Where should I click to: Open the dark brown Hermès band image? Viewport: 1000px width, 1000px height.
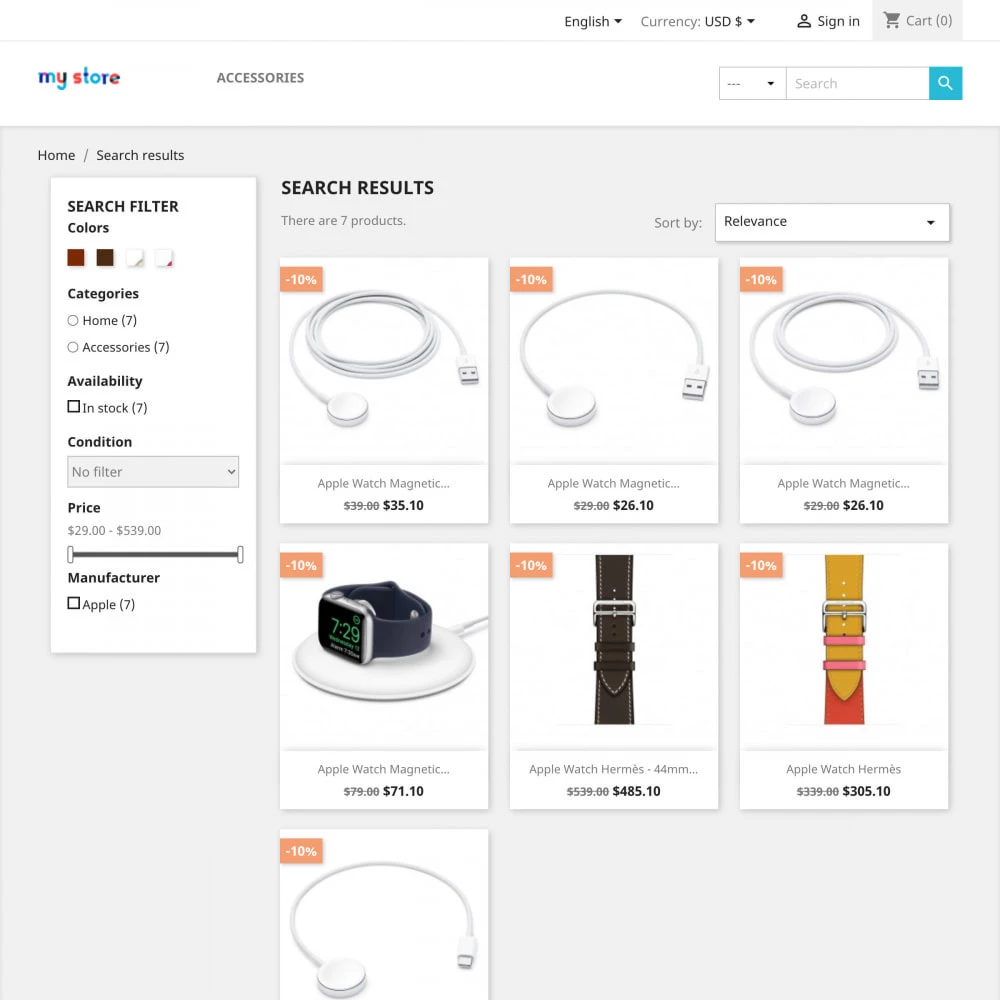(x=614, y=647)
